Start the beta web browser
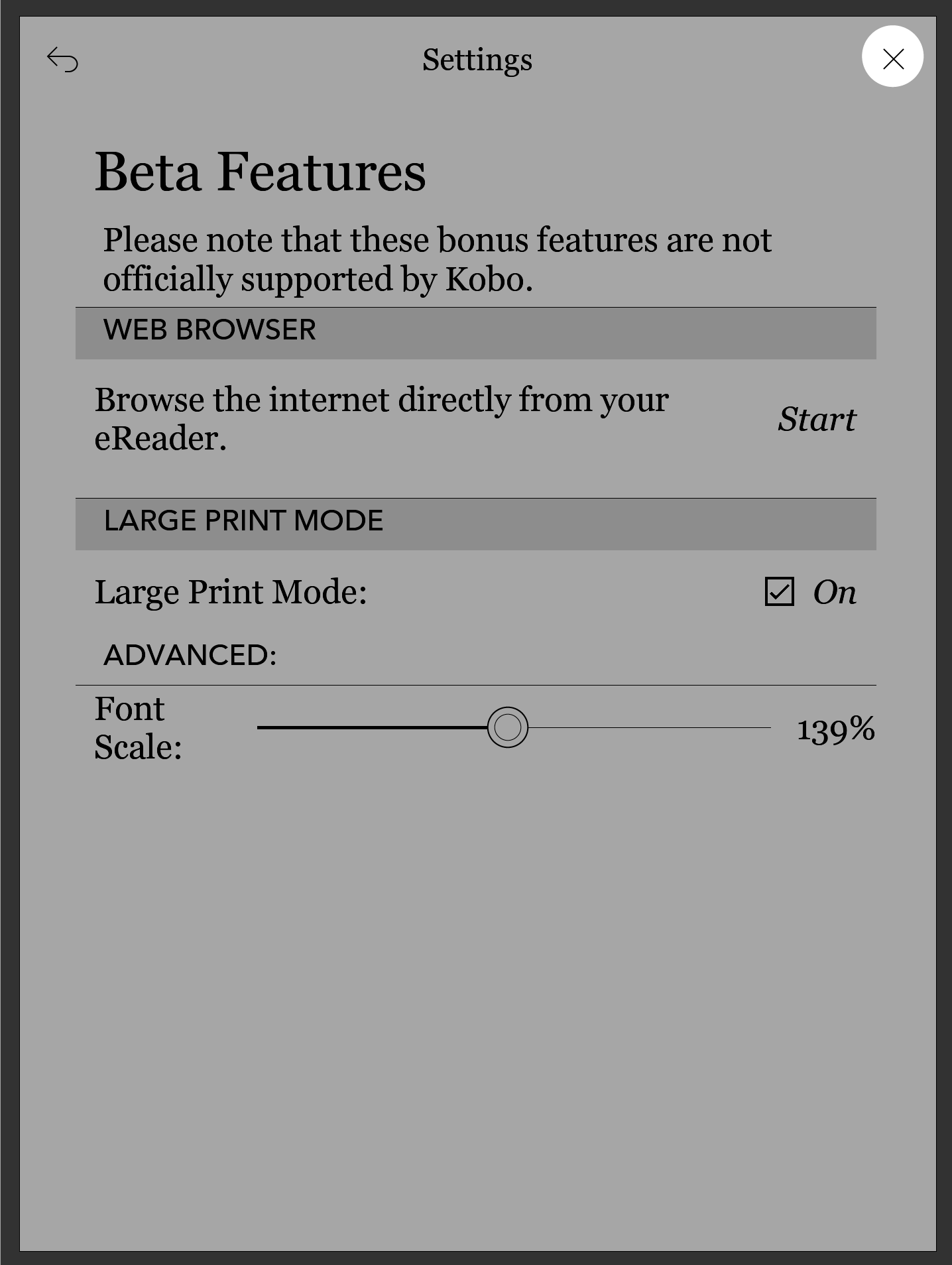The height and width of the screenshot is (1265, 952). pyautogui.click(x=817, y=419)
